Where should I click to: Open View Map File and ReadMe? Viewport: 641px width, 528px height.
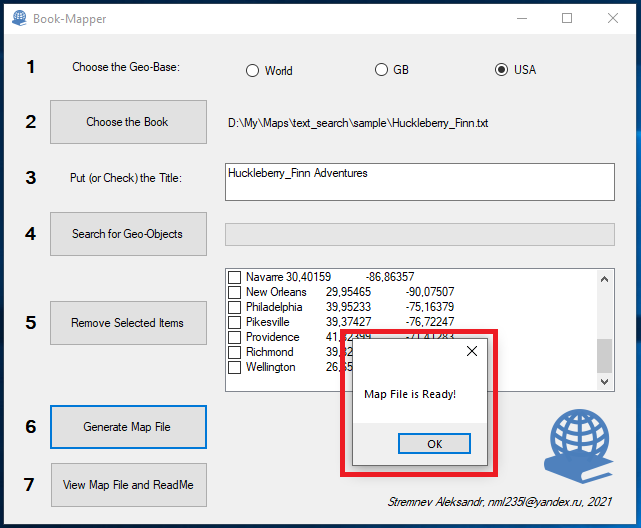point(129,485)
